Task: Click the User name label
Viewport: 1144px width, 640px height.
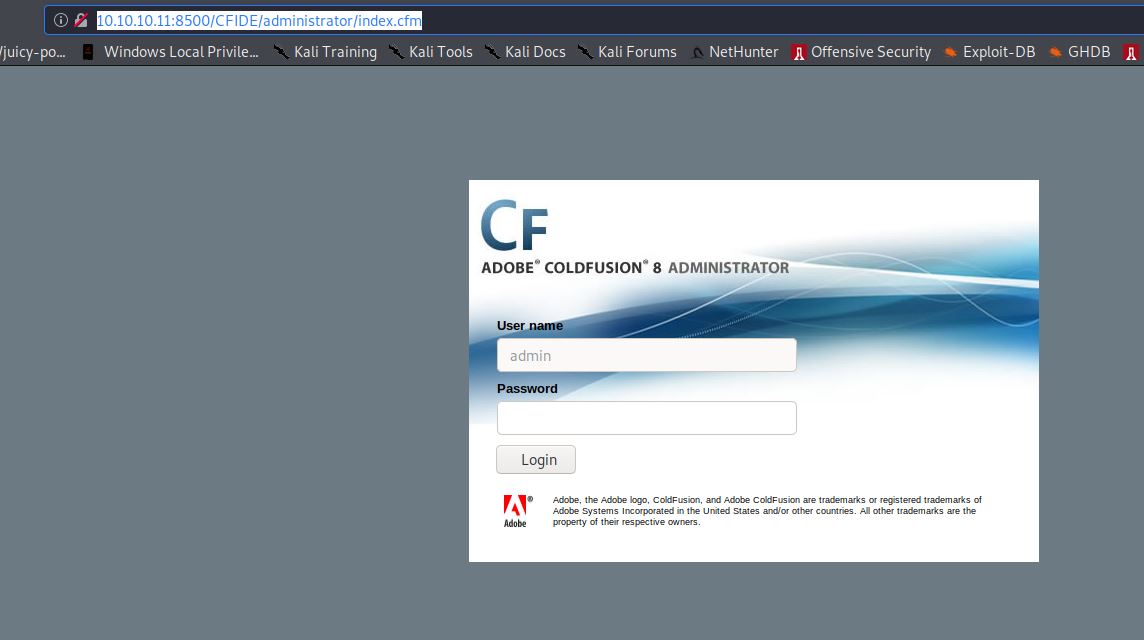Action: click(x=530, y=325)
